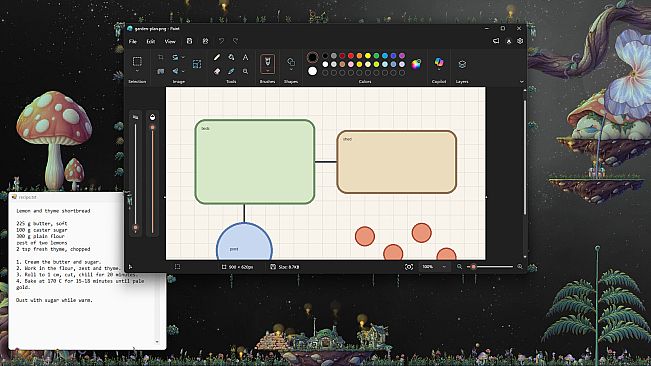Collapse the ribbon with the chevron

pyautogui.click(x=521, y=82)
